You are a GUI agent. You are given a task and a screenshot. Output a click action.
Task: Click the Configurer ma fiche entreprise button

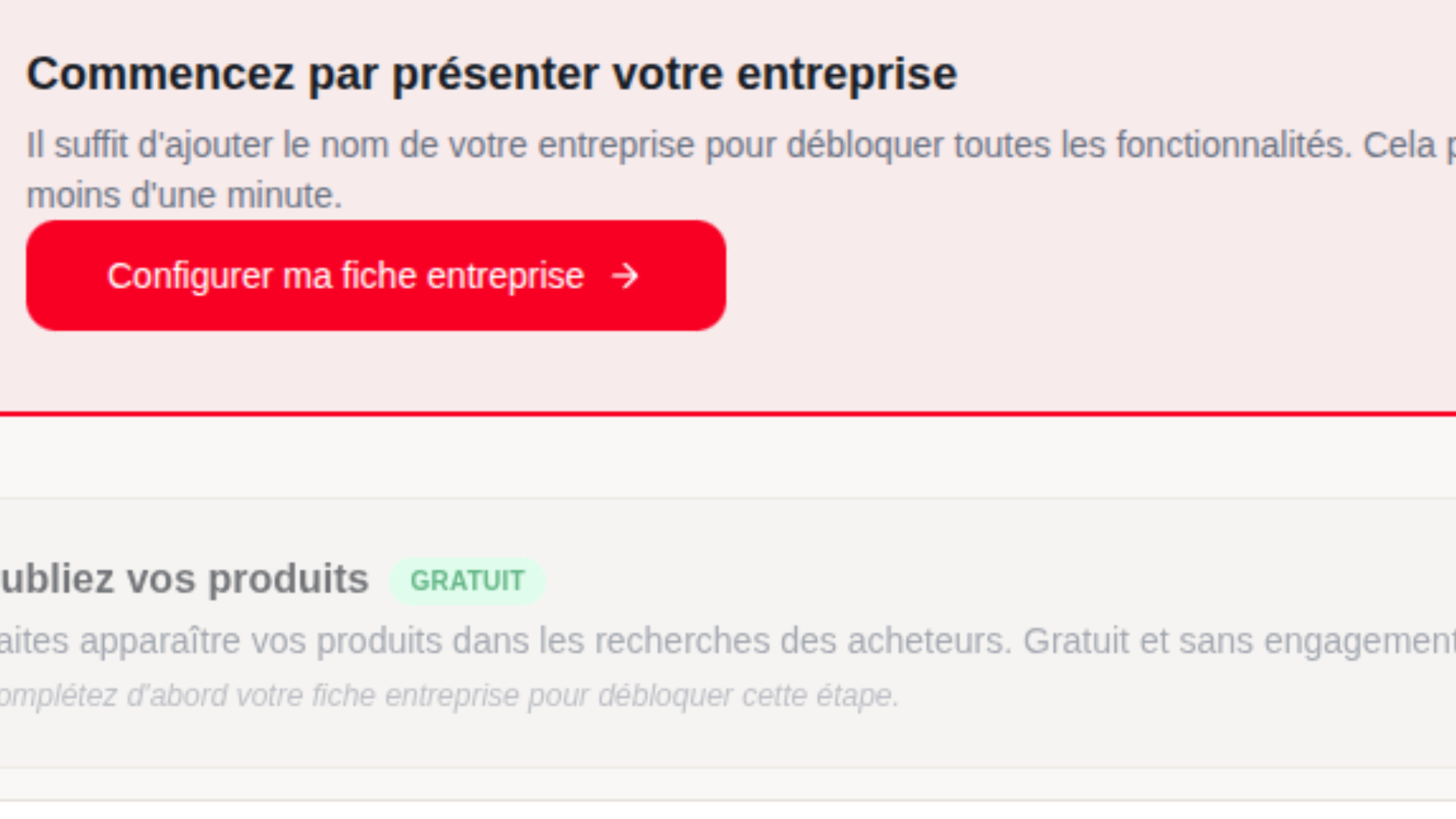pyautogui.click(x=375, y=275)
